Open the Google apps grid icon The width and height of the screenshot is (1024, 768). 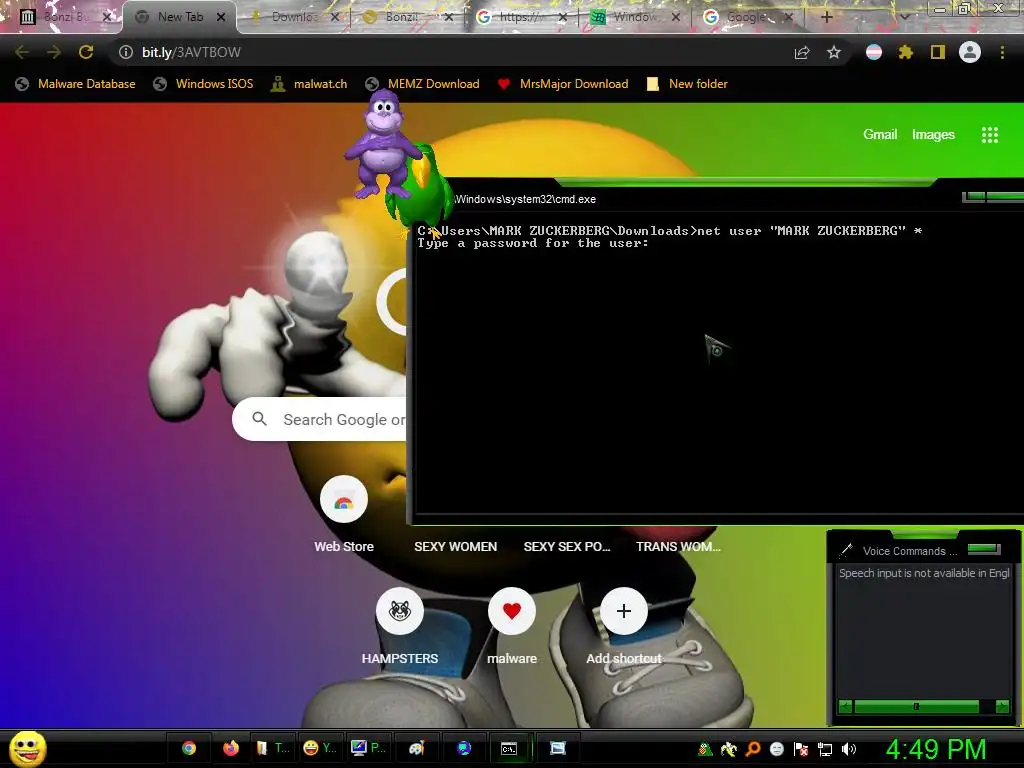click(x=990, y=135)
